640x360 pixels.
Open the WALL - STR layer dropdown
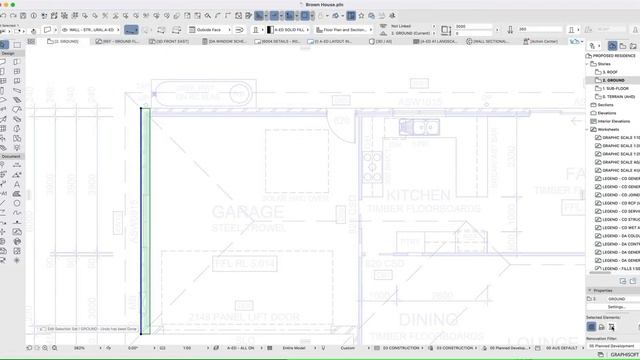click(x=91, y=30)
